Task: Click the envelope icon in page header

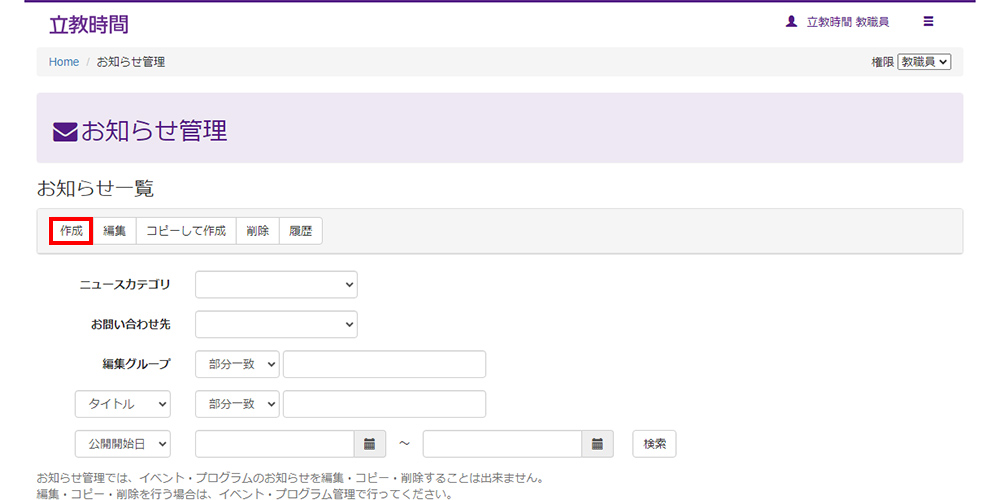Action: pos(65,131)
